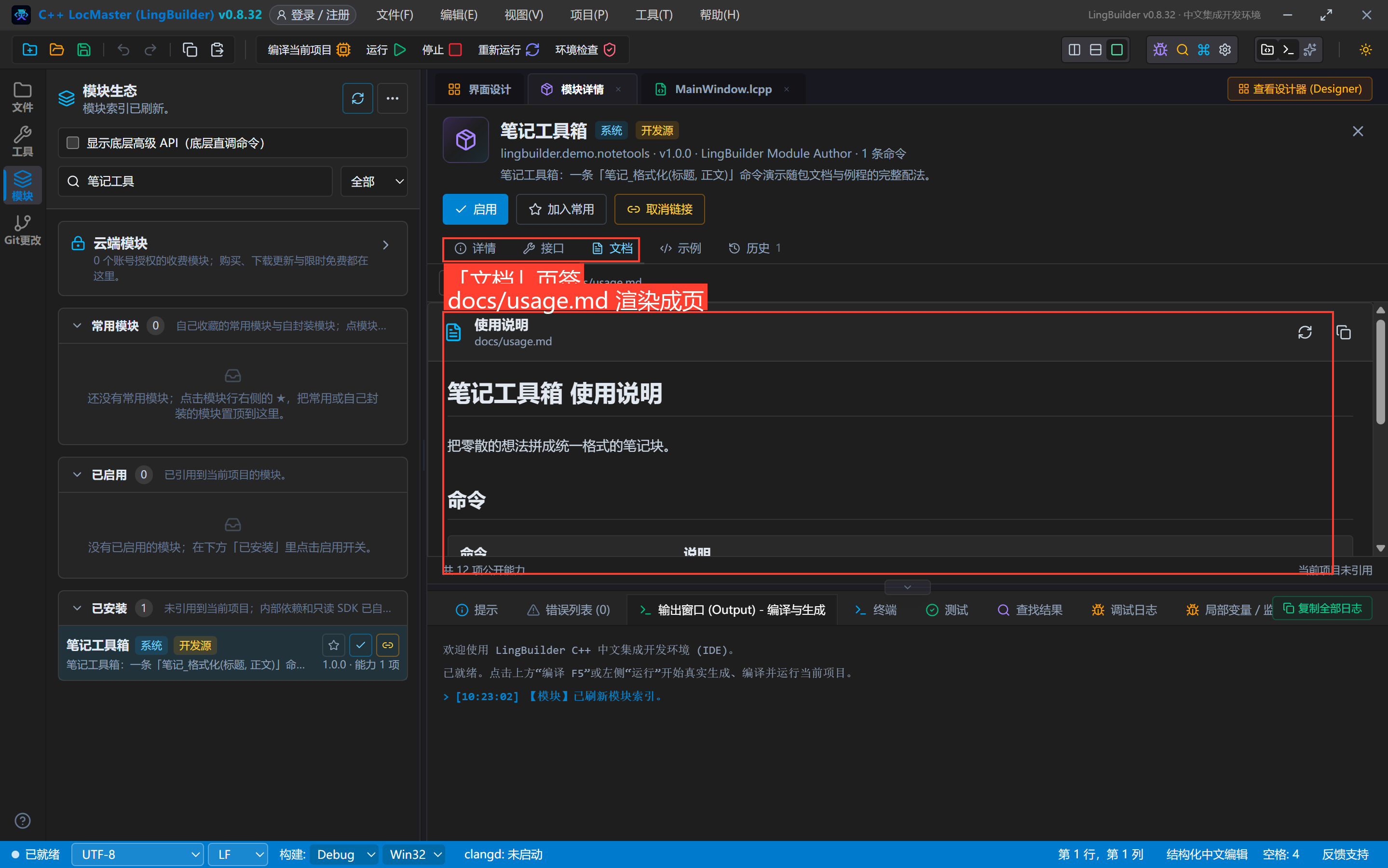Save the file with the green save icon
The image size is (1388, 868).
(x=84, y=50)
